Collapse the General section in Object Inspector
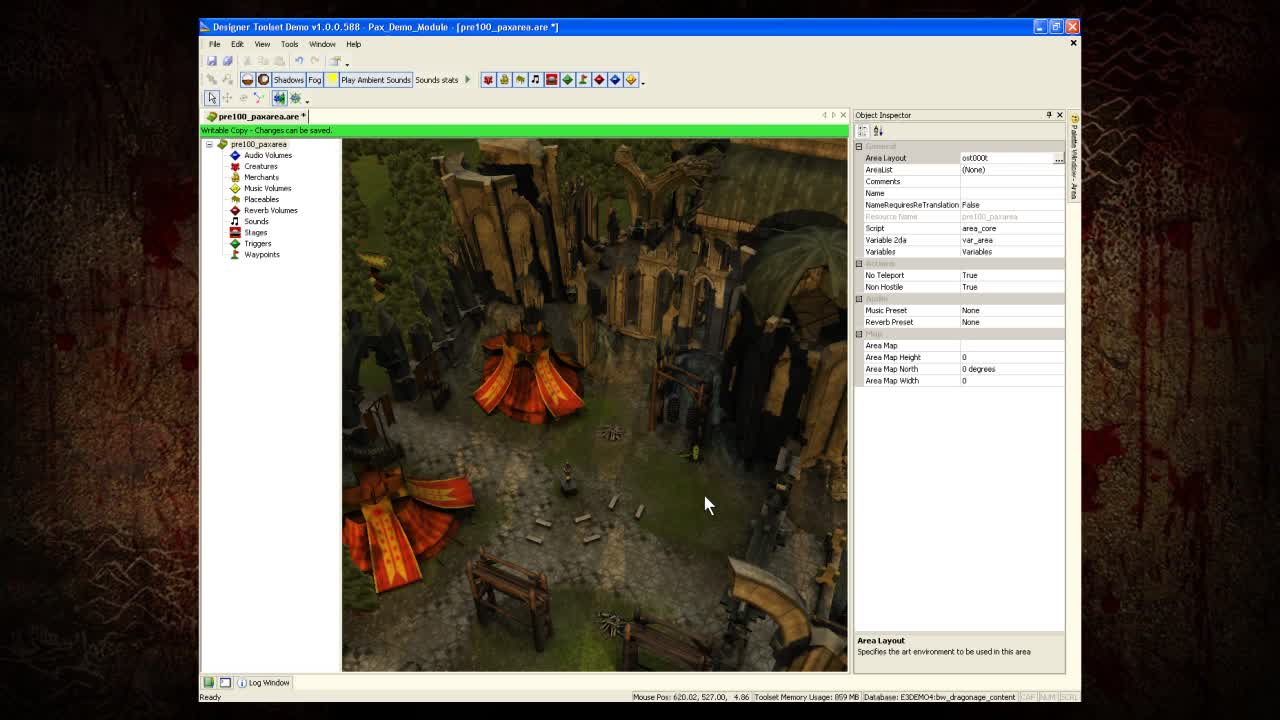1280x720 pixels. [859, 146]
